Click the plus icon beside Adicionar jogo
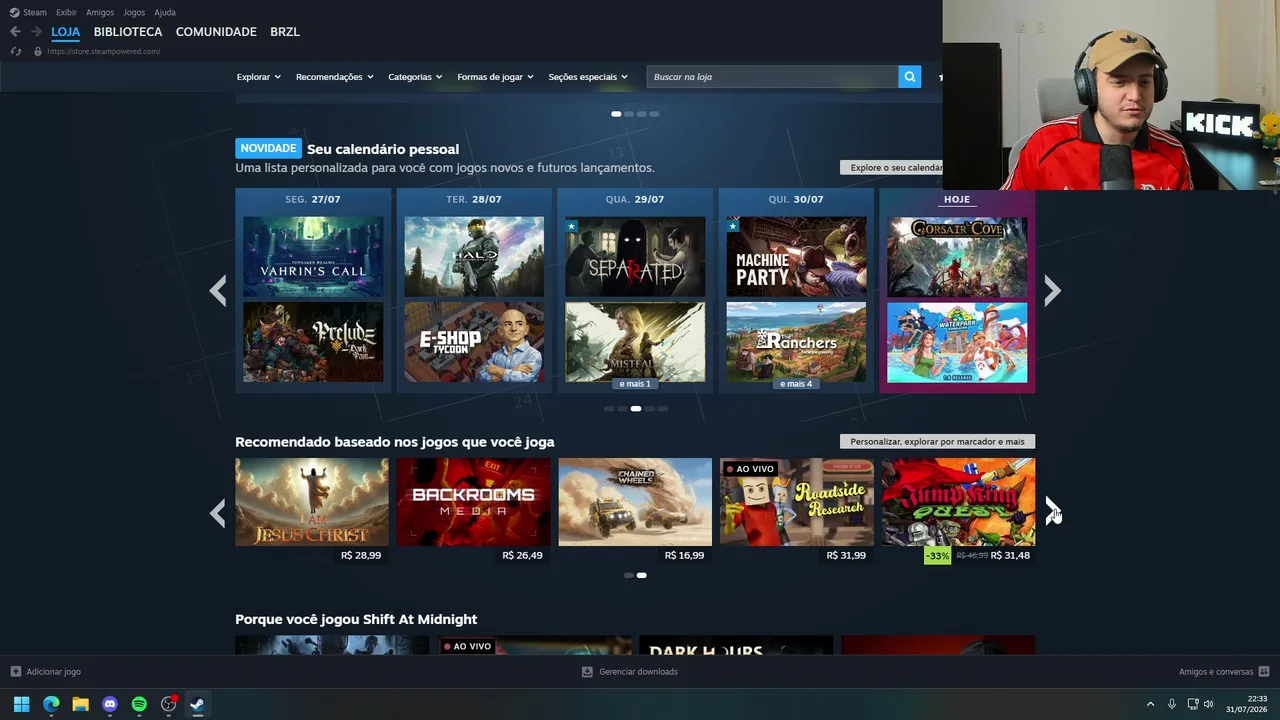This screenshot has height=720, width=1280. (15, 672)
